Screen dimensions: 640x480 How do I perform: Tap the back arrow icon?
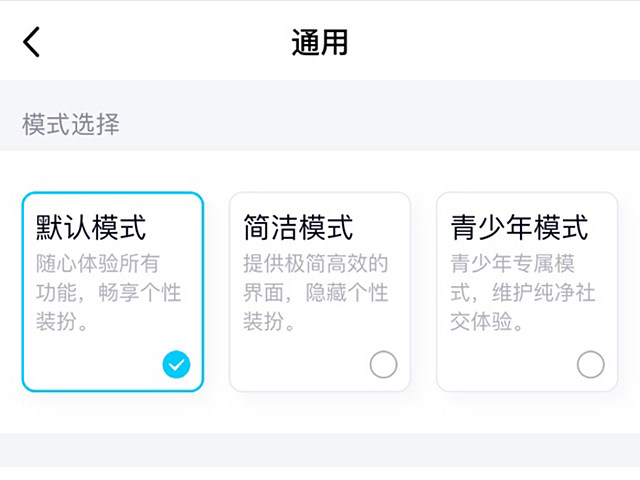(32, 42)
